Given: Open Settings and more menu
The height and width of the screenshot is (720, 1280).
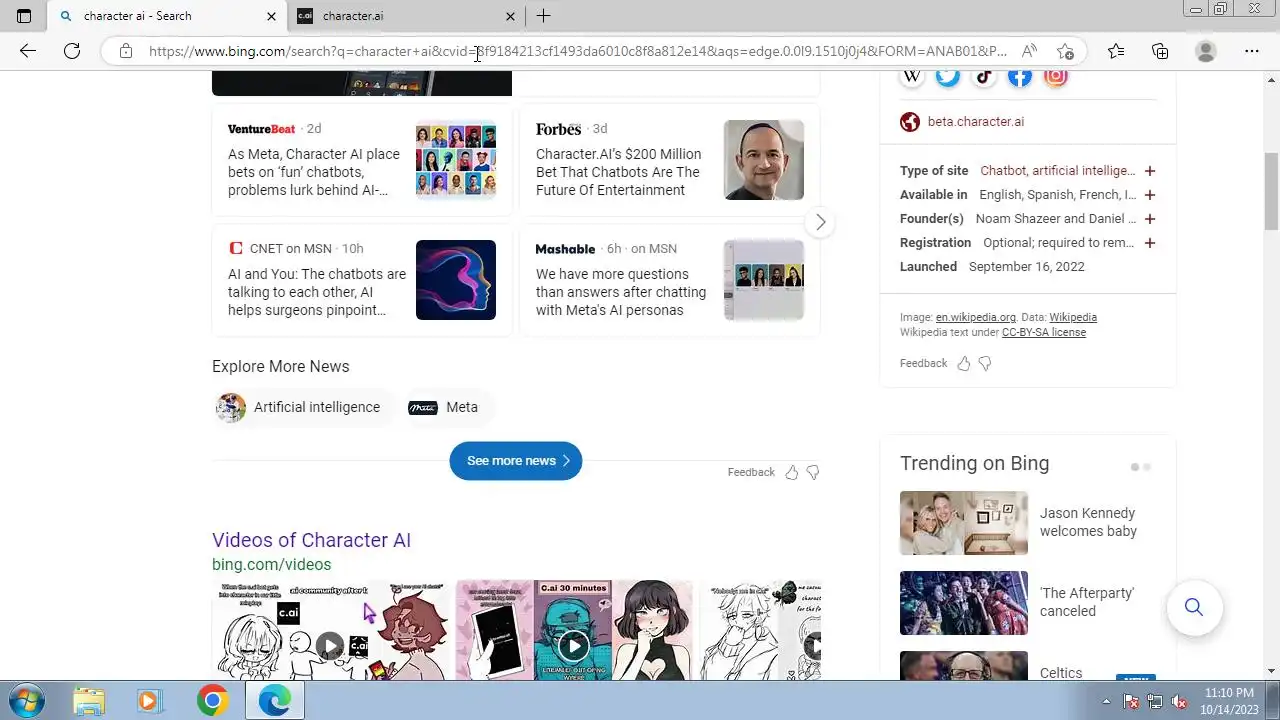Looking at the screenshot, I should coord(1252,51).
